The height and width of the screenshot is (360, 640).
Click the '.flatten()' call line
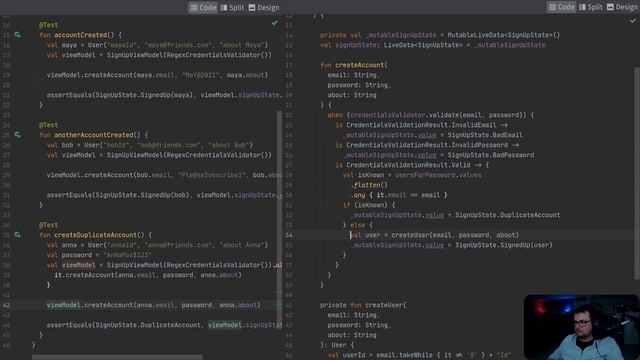click(369, 185)
